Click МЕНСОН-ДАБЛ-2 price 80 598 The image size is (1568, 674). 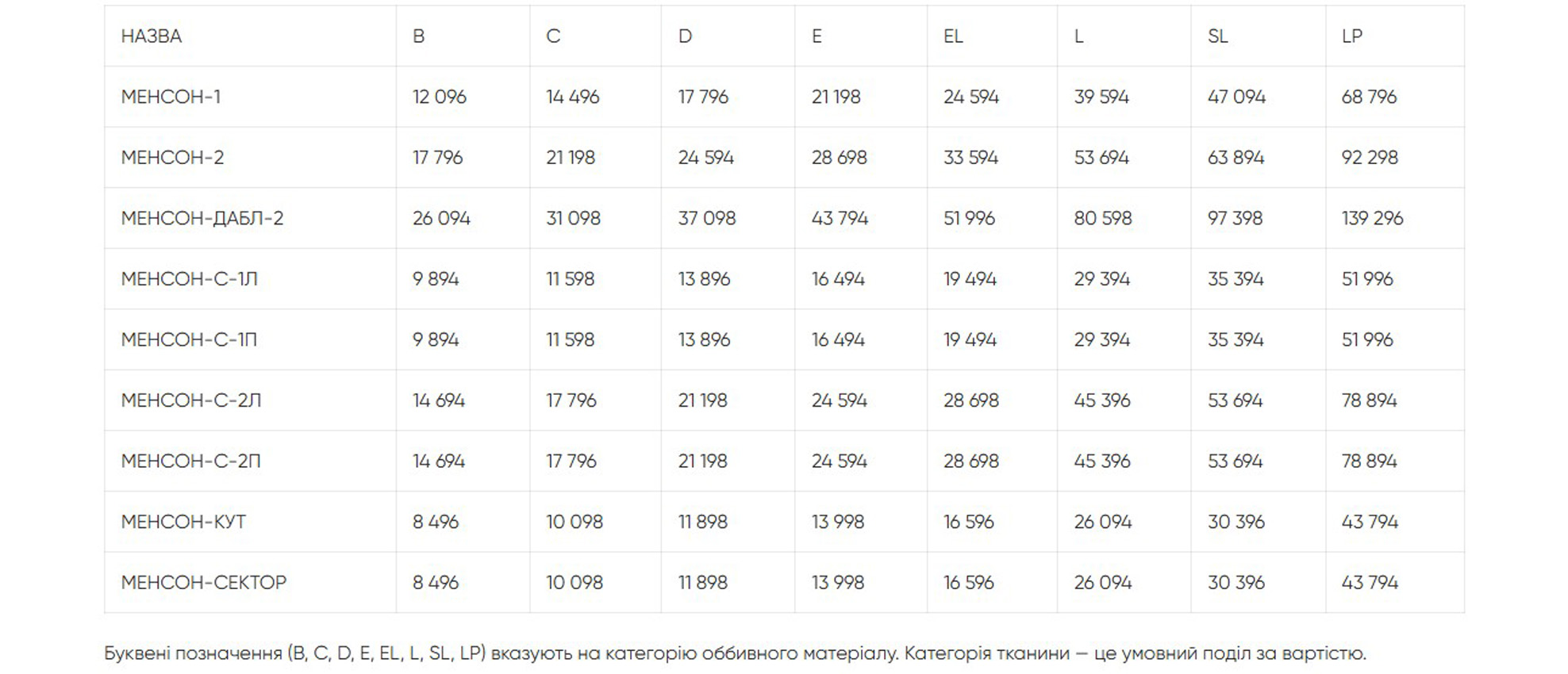point(1103,218)
